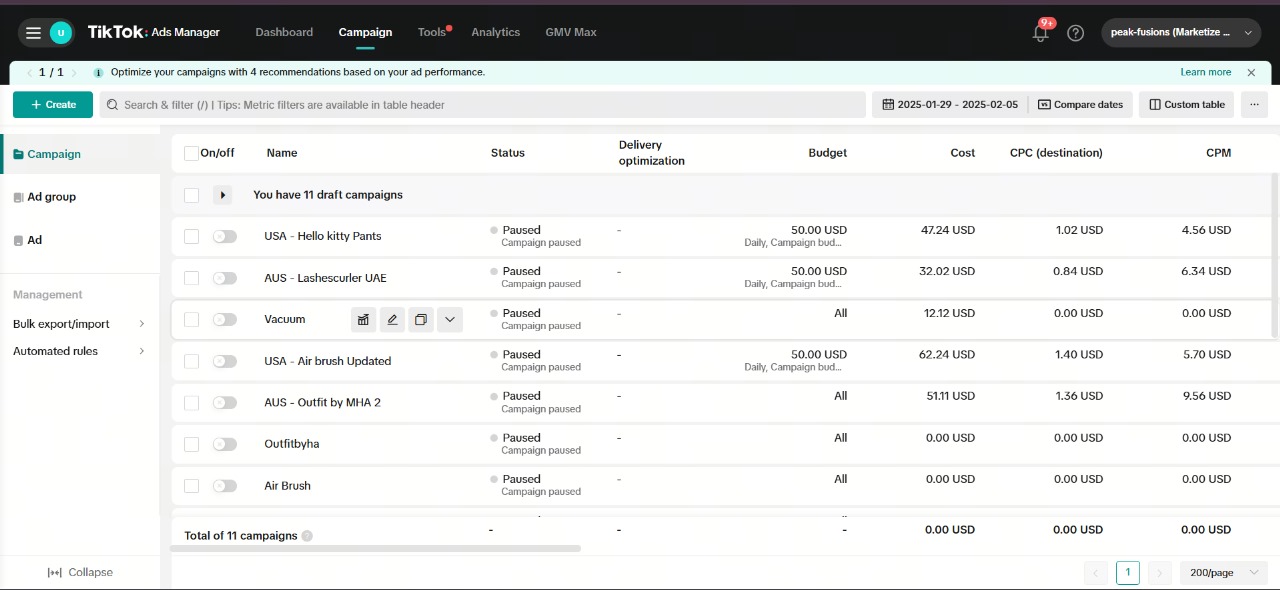The image size is (1280, 590).
Task: Click the CPM column header
Action: click(1218, 153)
